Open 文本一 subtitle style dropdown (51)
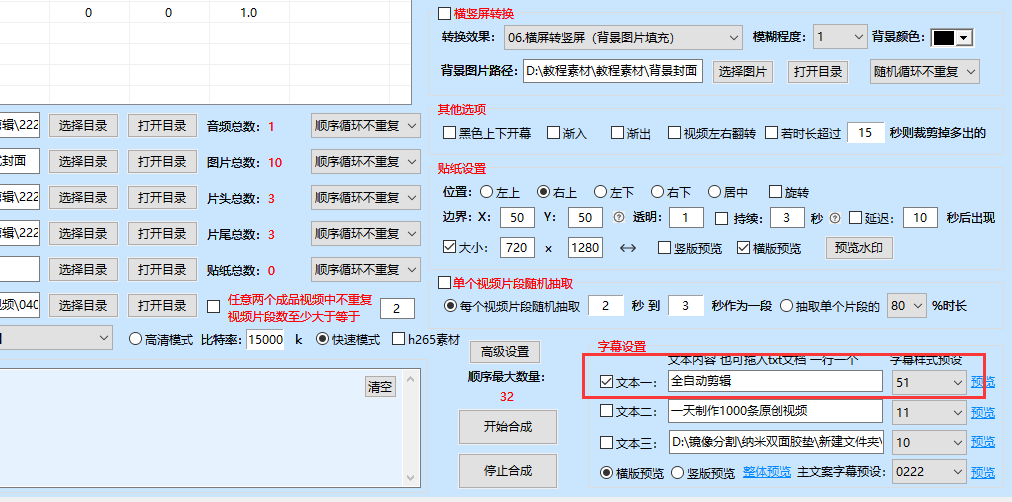 (x=929, y=382)
